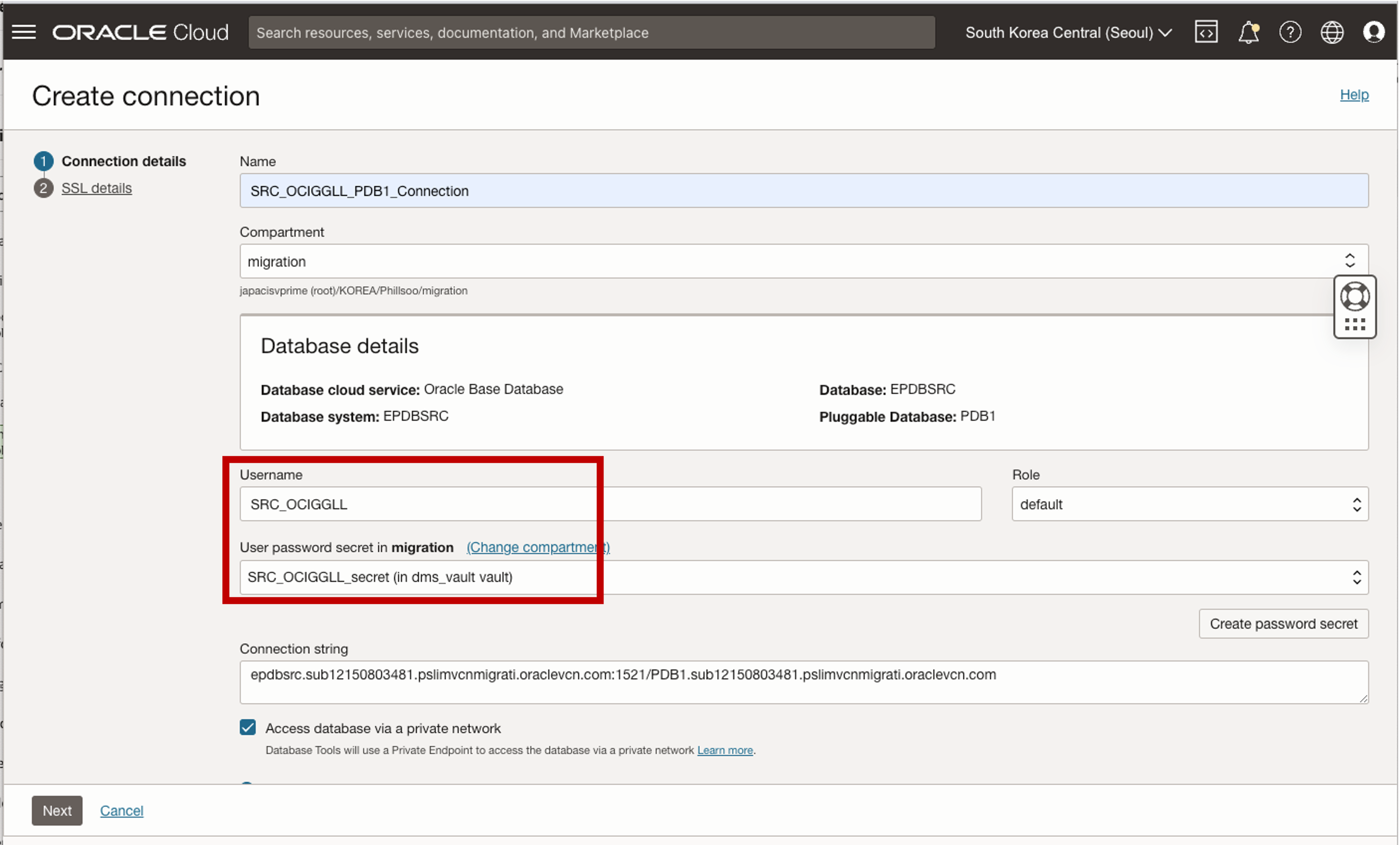The image size is (1400, 845).
Task: Open Cloud Shell developer tools icon
Action: [x=1206, y=32]
